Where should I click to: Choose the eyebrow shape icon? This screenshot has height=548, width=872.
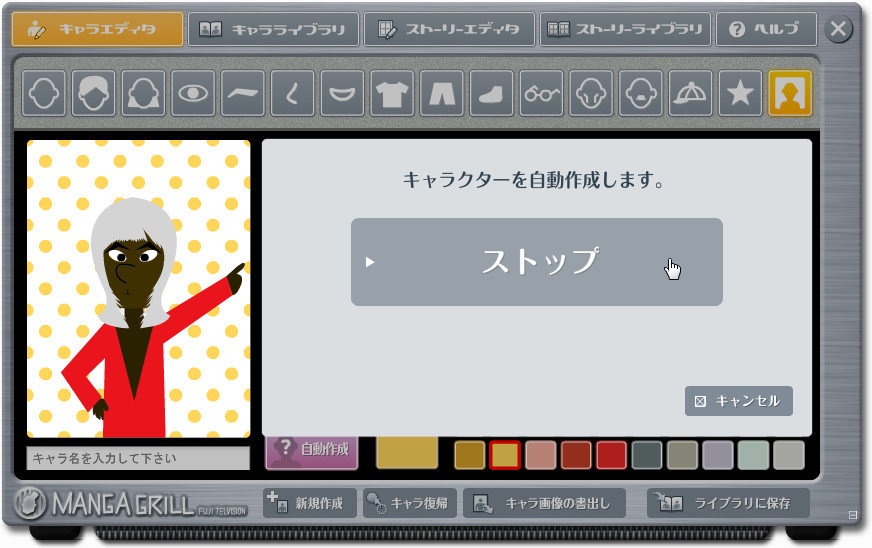[242, 93]
